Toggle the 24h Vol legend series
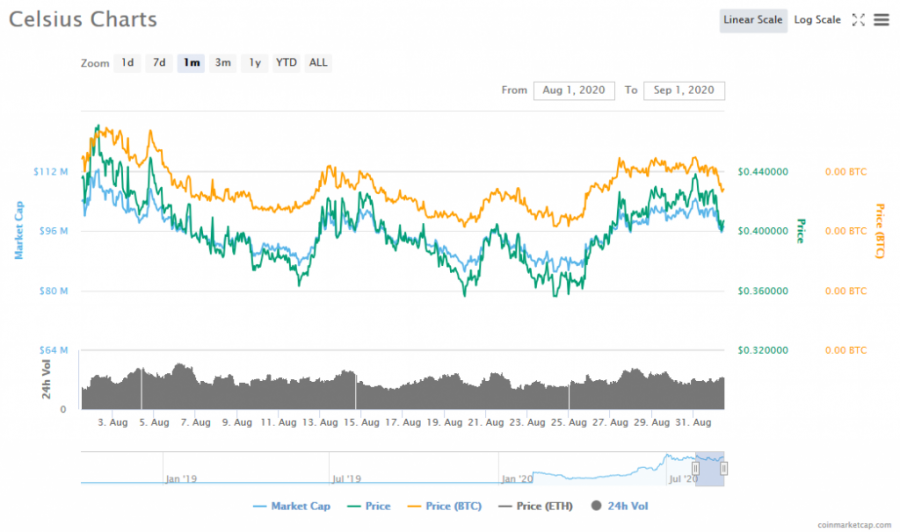 619,506
